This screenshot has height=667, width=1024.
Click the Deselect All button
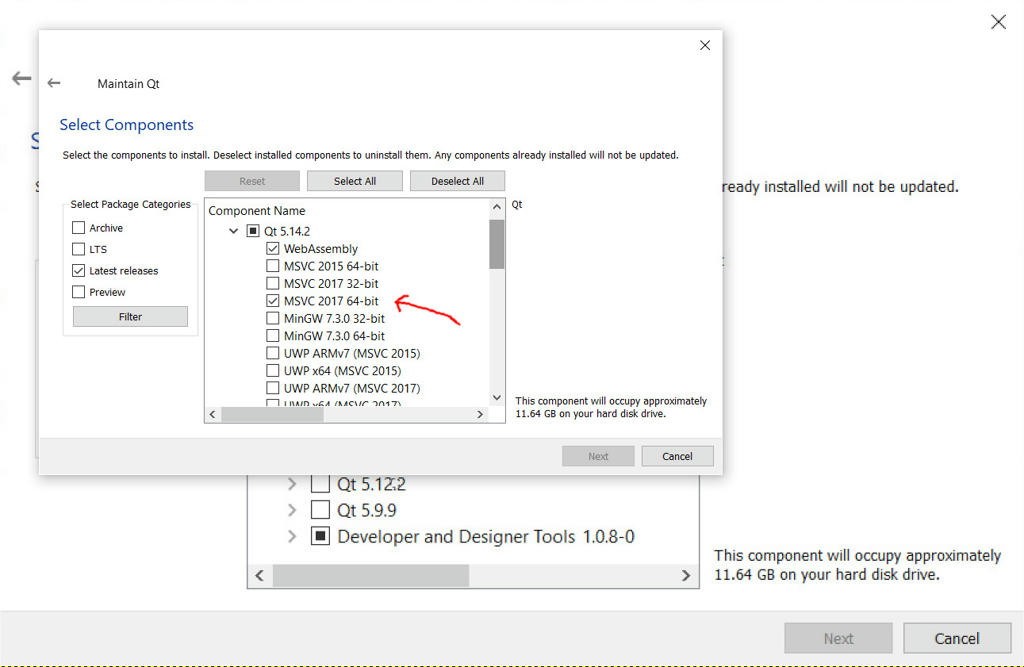457,181
